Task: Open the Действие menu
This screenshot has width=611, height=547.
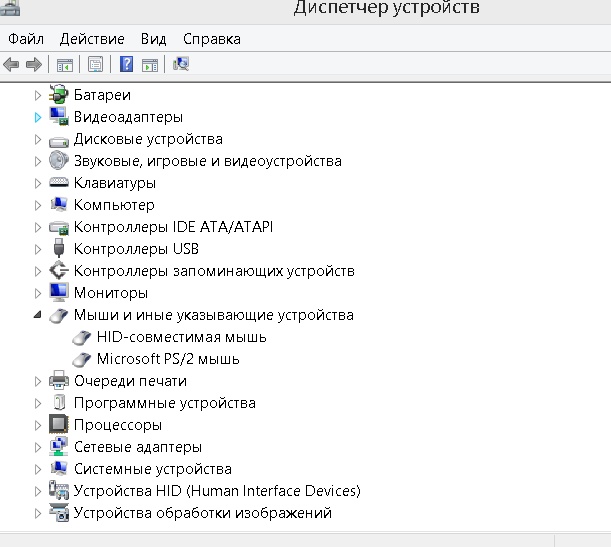Action: [x=92, y=39]
